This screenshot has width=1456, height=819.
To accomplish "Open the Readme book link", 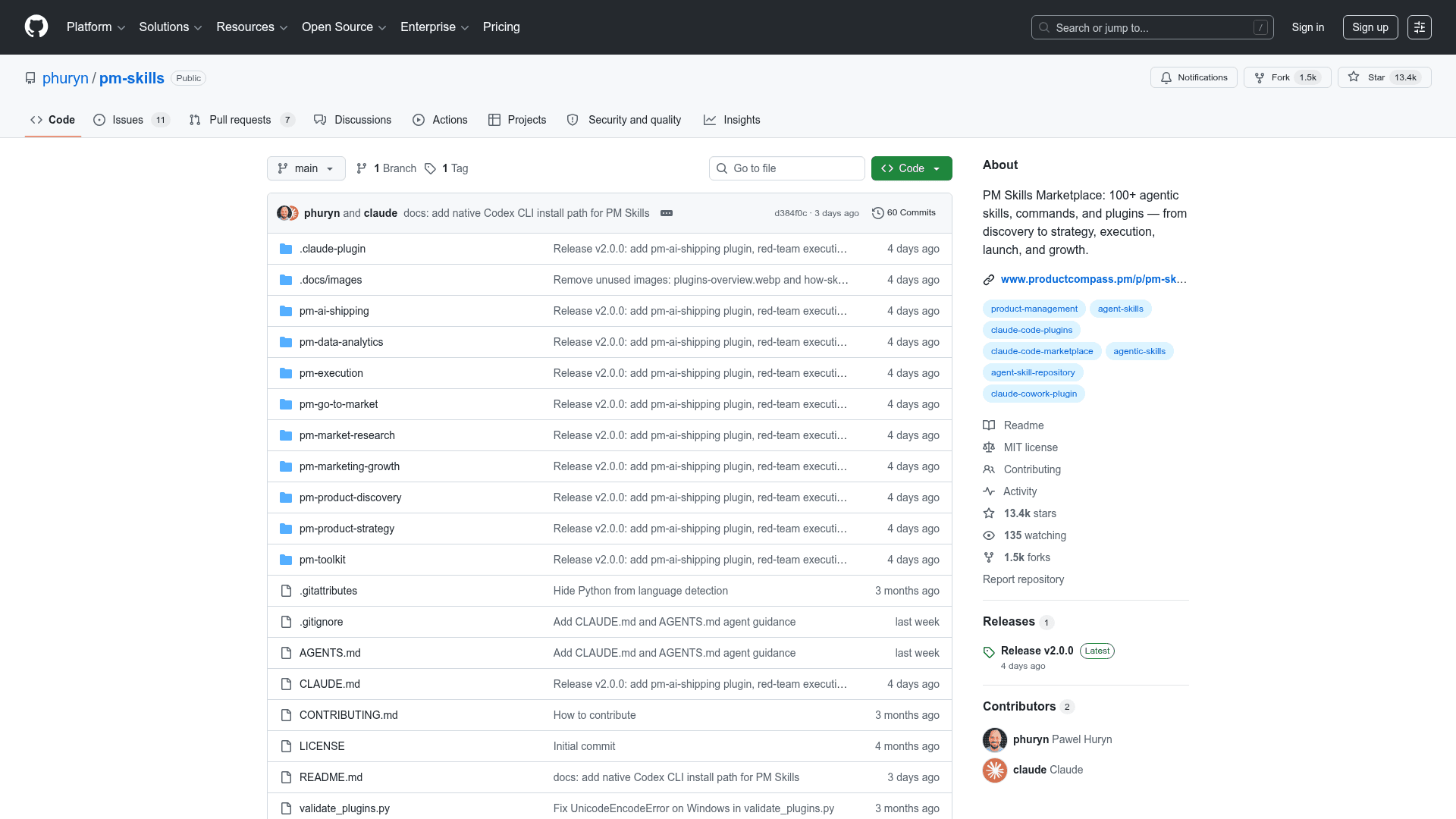I will point(1014,425).
